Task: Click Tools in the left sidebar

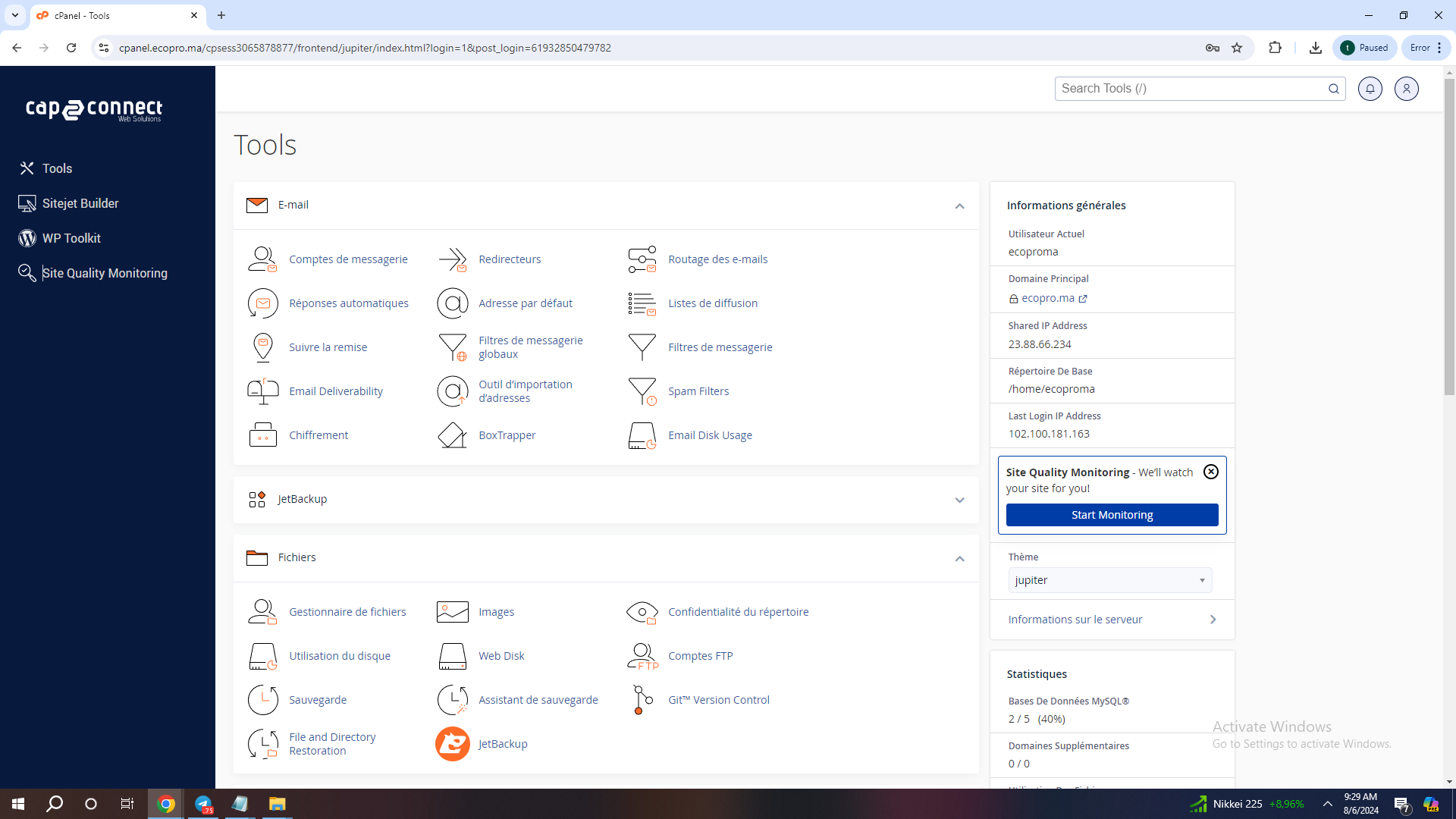Action: tap(57, 168)
